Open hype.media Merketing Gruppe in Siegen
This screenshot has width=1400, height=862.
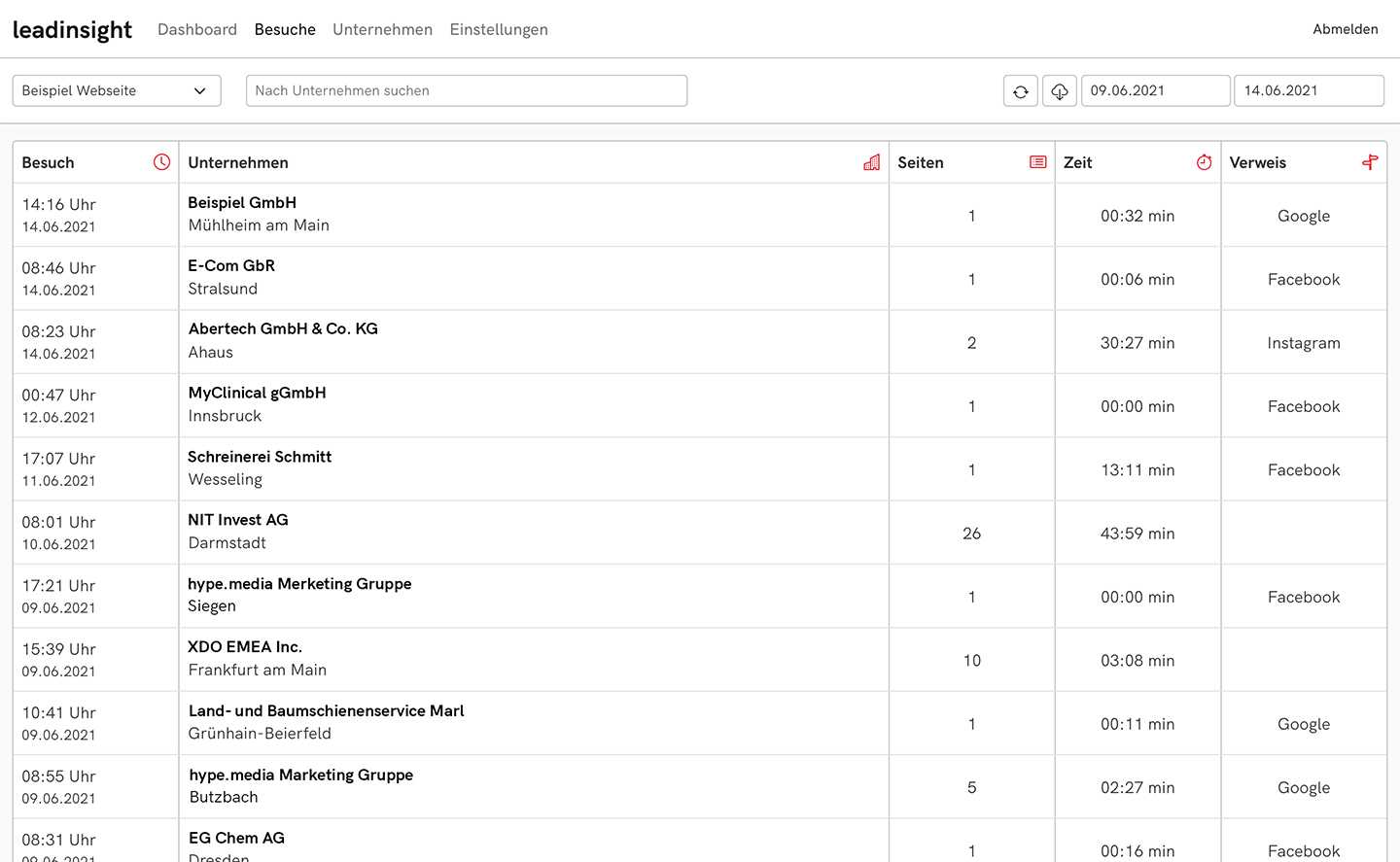coord(299,583)
